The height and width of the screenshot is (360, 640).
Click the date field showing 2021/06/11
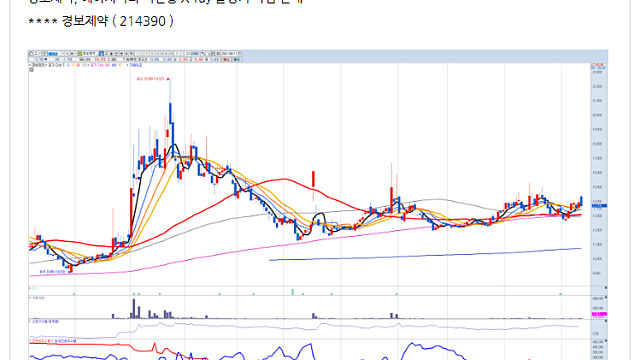[229, 53]
